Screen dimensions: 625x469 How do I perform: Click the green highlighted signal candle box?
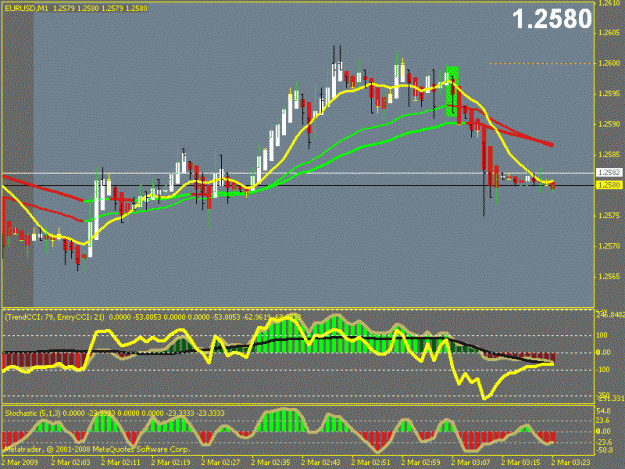click(x=452, y=92)
